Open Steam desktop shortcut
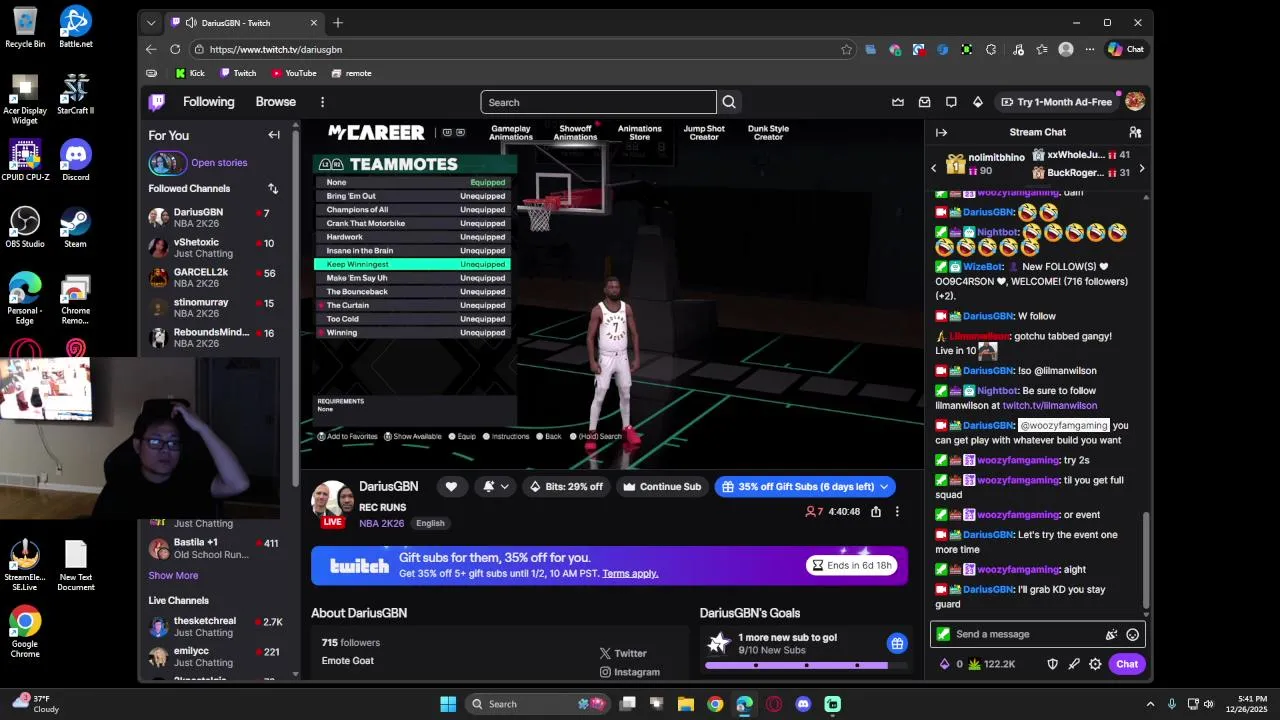 [75, 227]
